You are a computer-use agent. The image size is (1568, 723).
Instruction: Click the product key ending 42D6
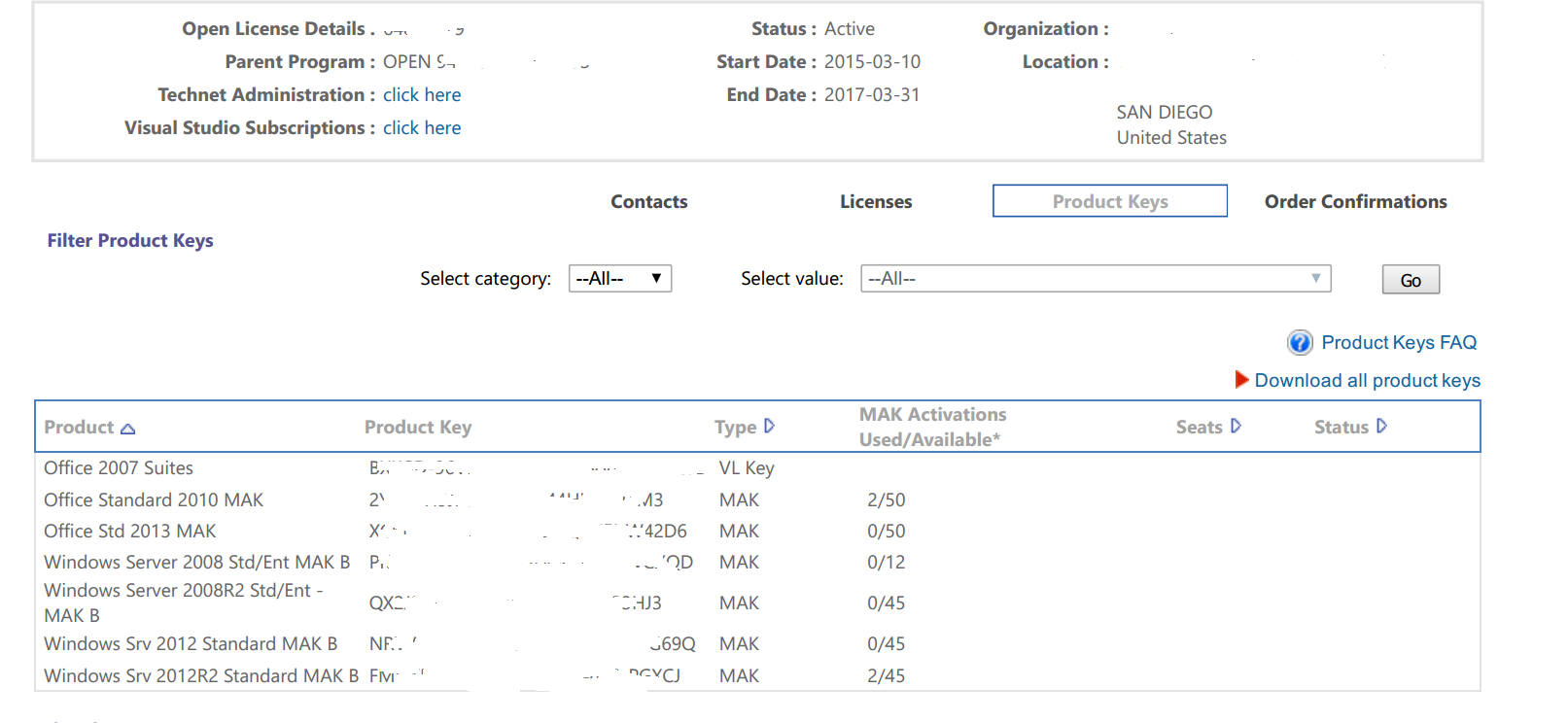[x=528, y=531]
